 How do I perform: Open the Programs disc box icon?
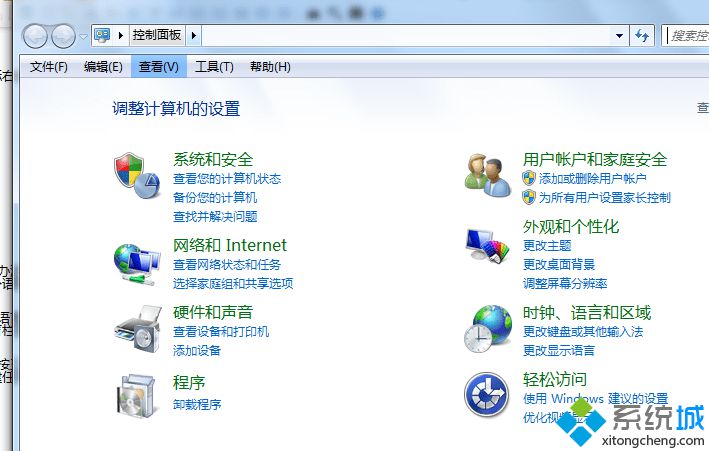137,395
